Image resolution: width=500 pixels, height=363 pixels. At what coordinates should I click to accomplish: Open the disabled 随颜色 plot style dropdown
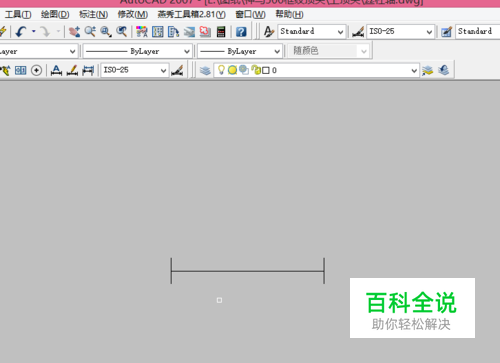(329, 51)
